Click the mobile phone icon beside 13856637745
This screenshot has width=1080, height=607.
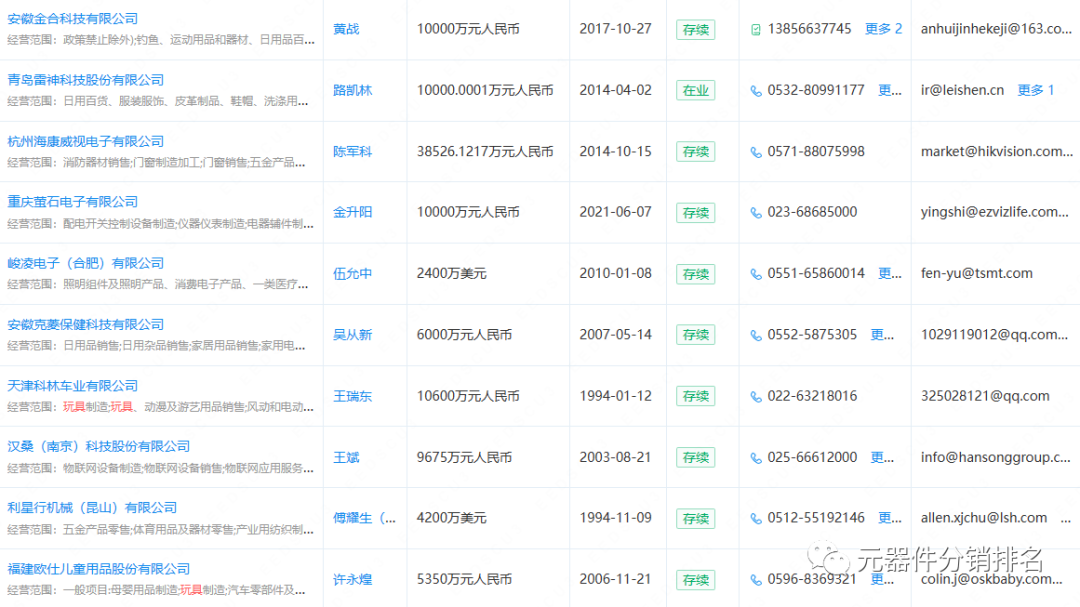(756, 30)
